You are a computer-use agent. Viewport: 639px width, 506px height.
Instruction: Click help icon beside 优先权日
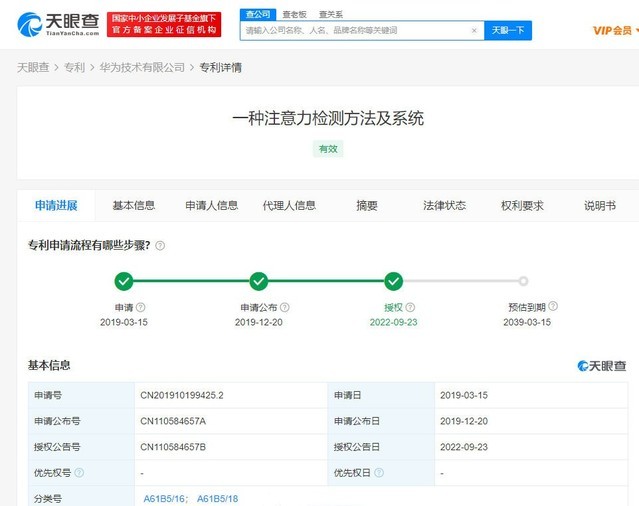[379, 473]
